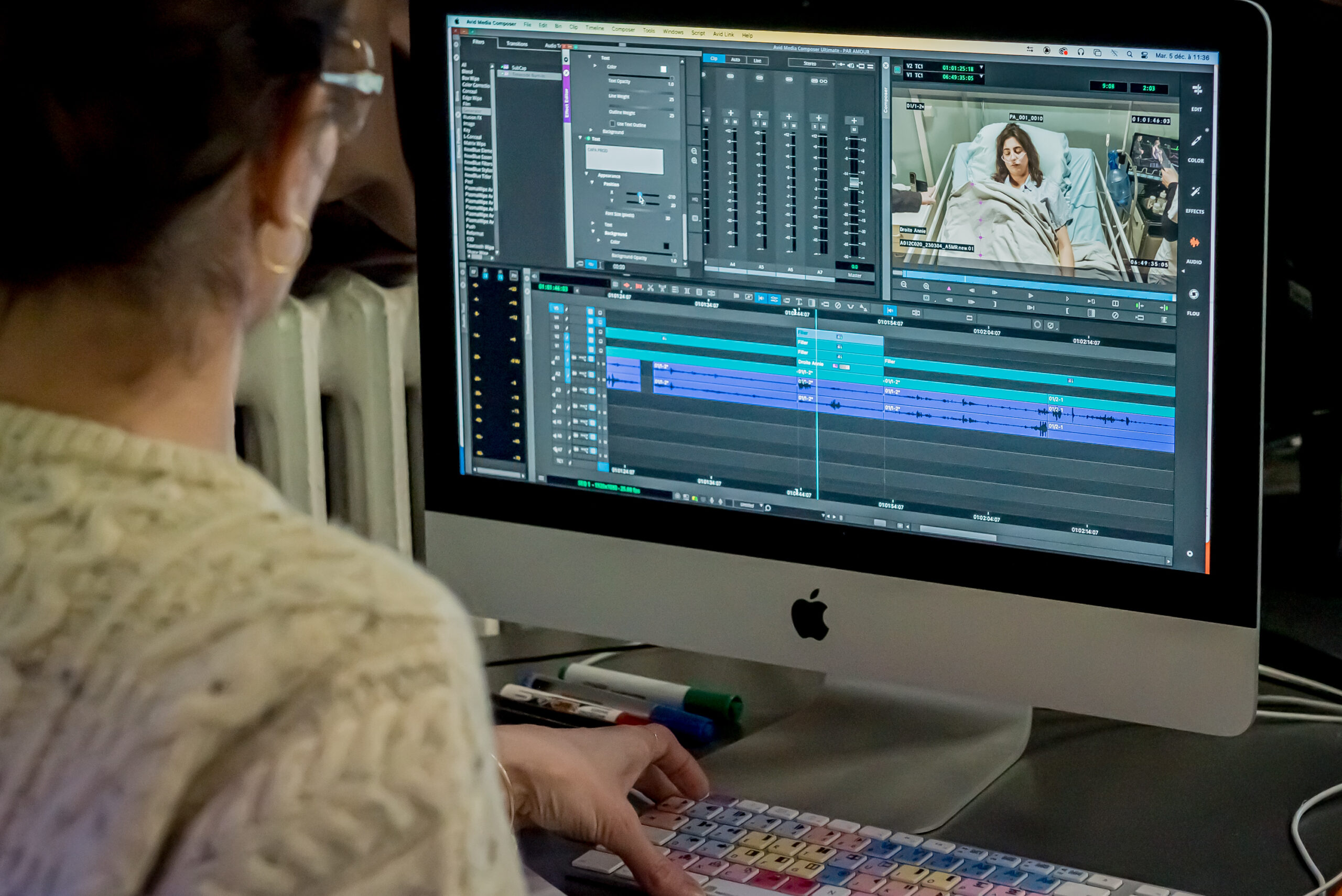Choose the Illusion FX effect category
The image size is (1342, 896).
pos(472,117)
